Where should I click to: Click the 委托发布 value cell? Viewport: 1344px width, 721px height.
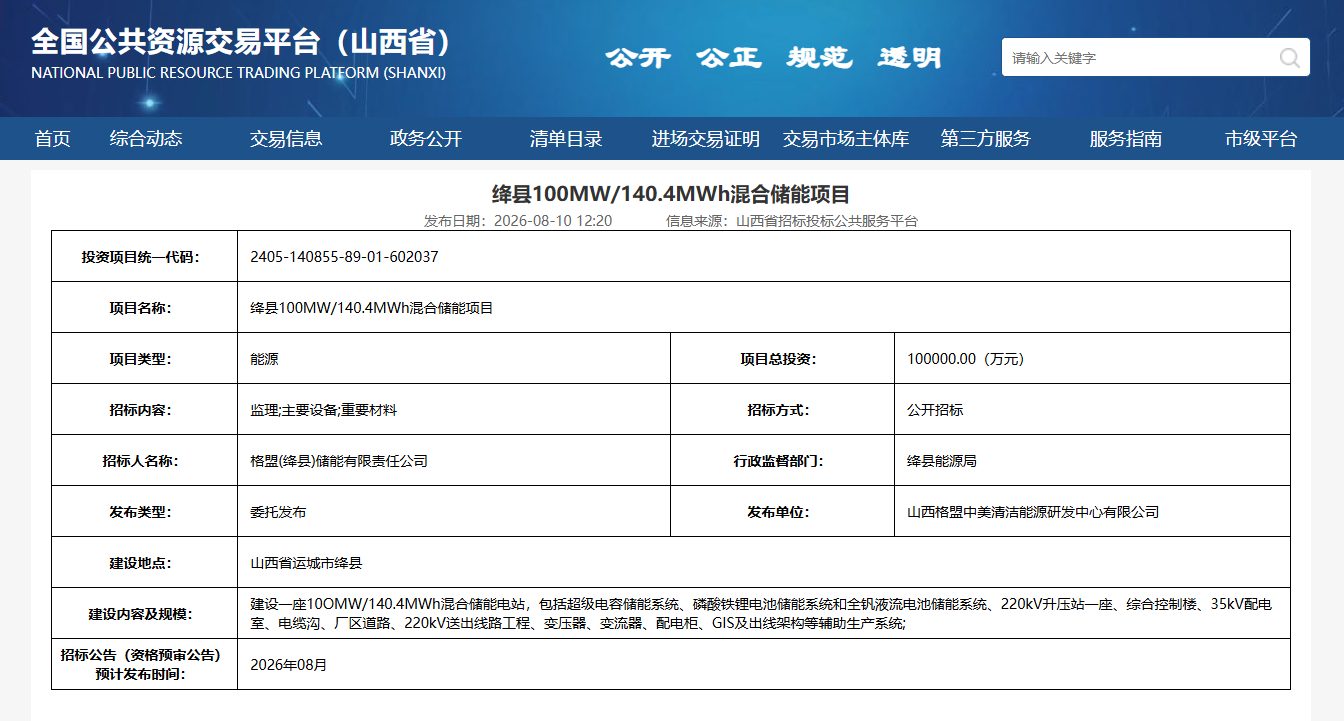pos(453,512)
